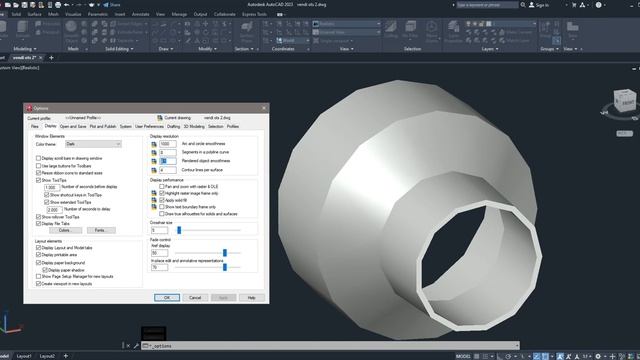This screenshot has height=360, width=640.
Task: Click the status bar settings gear icon
Action: point(598,356)
